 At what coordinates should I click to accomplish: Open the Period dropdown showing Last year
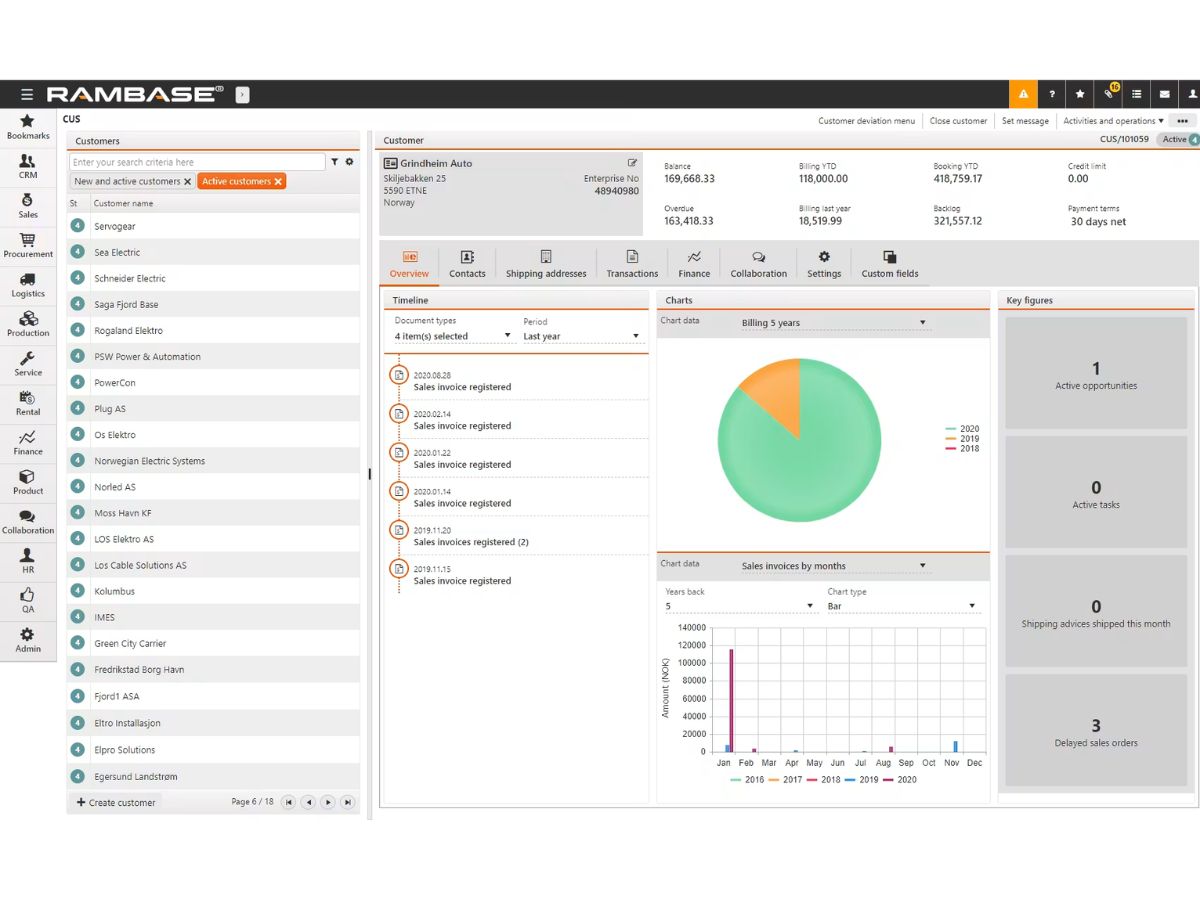click(x=581, y=336)
